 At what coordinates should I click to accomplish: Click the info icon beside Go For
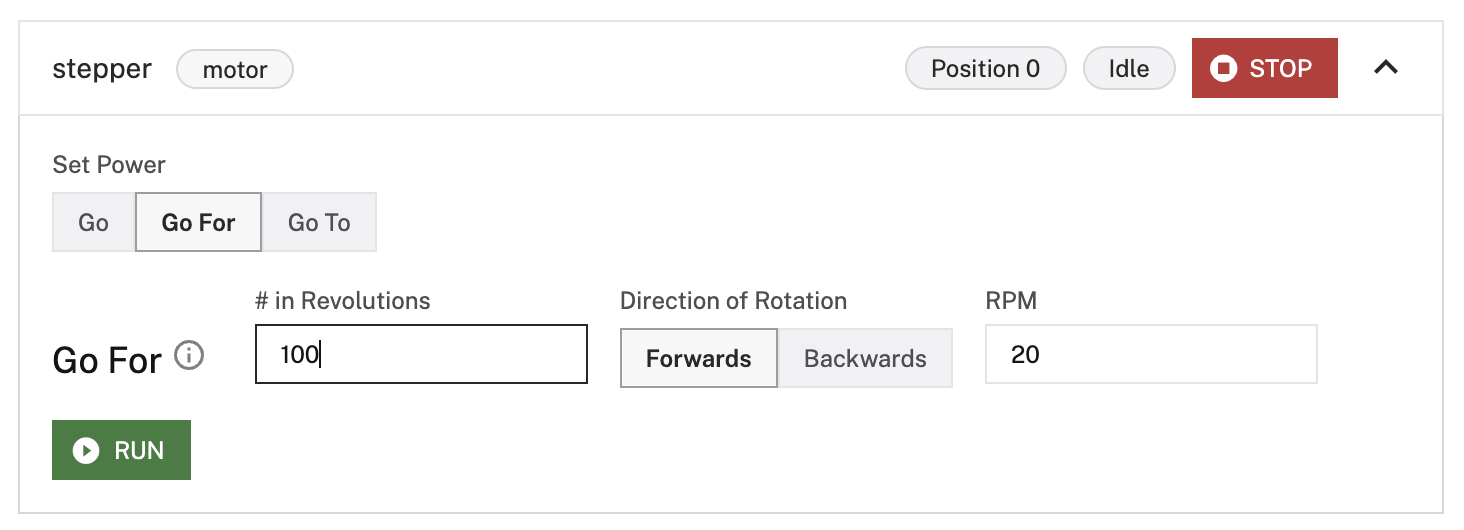189,356
